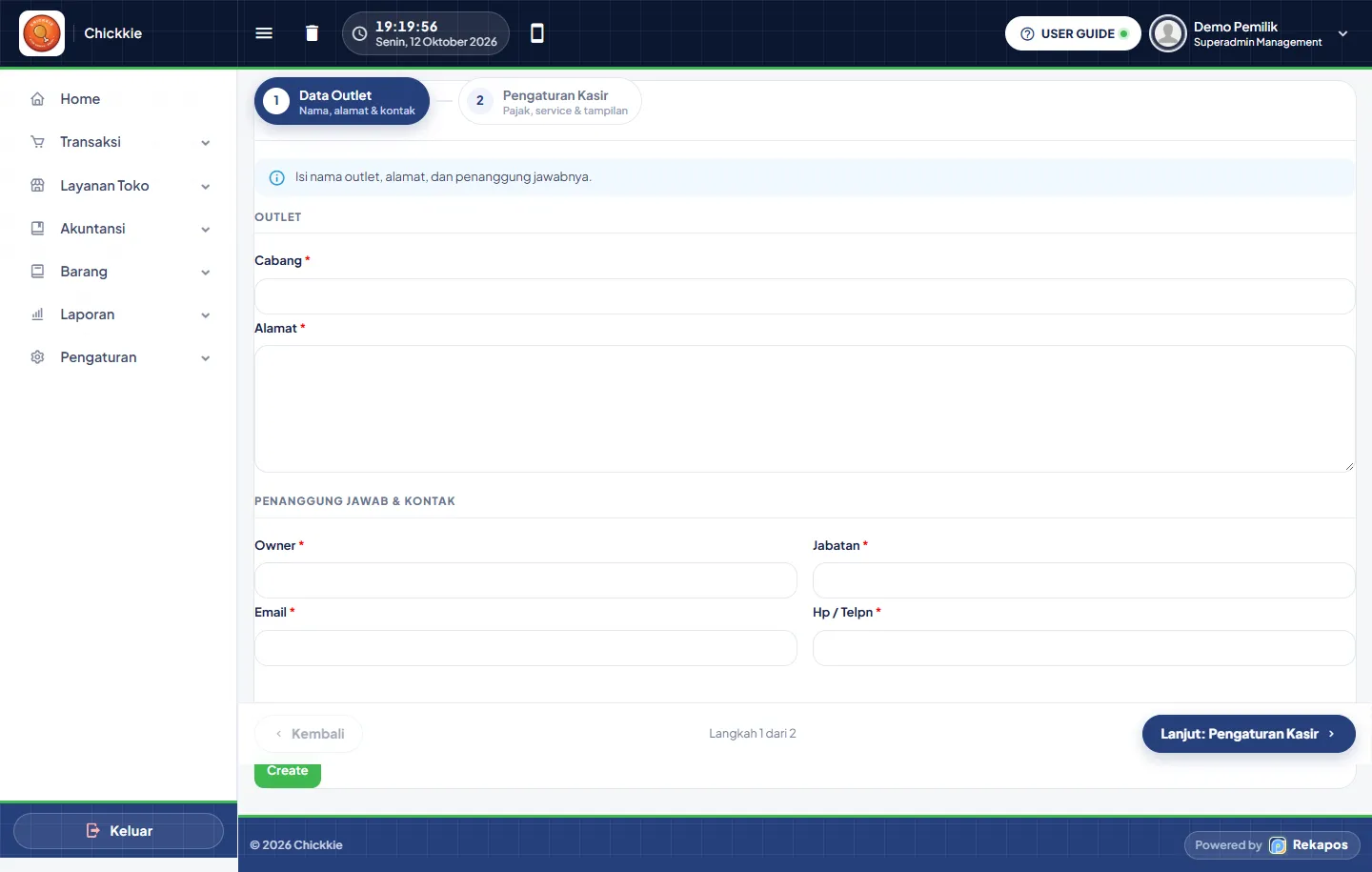
Task: Focus the Alamat text area
Action: pyautogui.click(x=804, y=409)
